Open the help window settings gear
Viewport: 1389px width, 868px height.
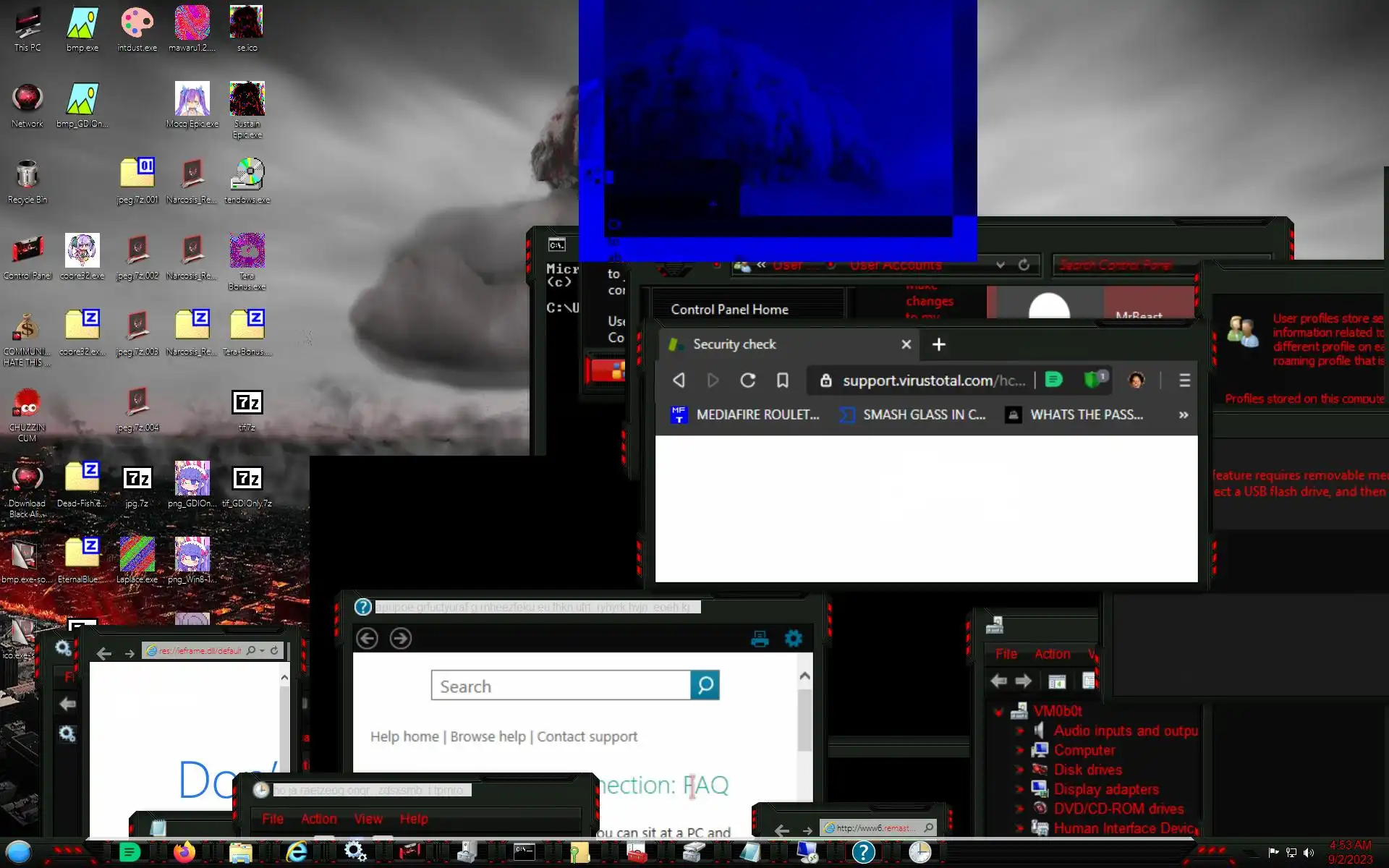[794, 639]
